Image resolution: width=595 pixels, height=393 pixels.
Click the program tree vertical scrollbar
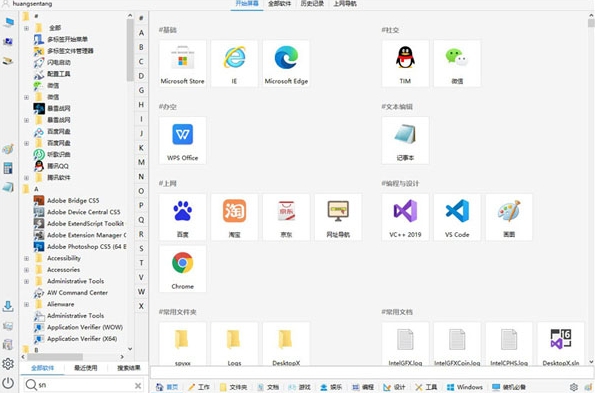[x=130, y=49]
